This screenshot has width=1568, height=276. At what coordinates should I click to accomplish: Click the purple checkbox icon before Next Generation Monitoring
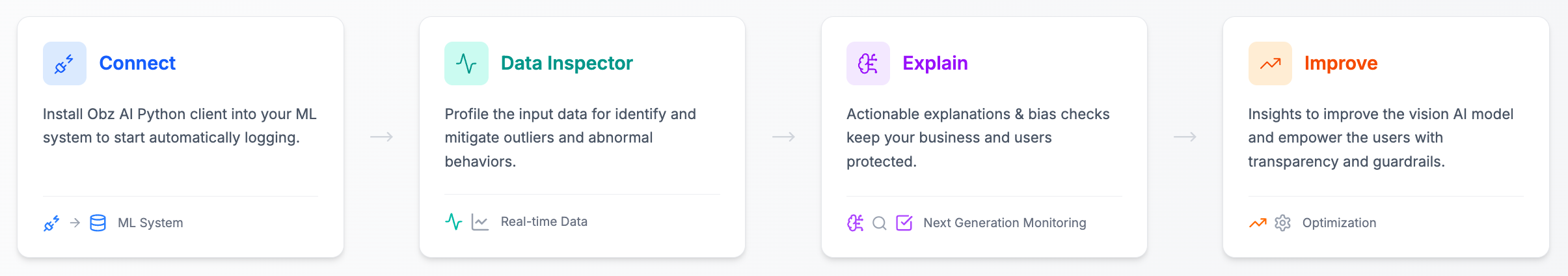[904, 223]
